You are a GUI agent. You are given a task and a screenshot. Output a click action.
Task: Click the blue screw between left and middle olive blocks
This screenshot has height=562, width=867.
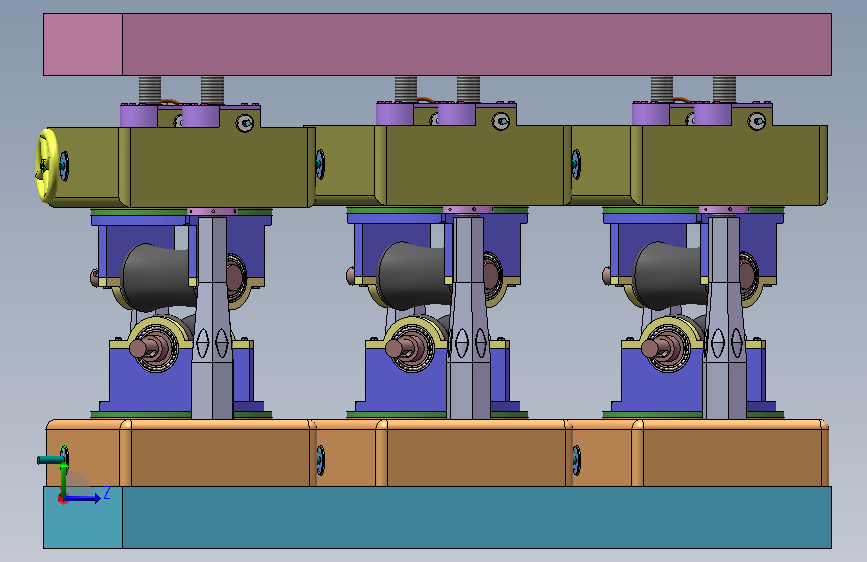pyautogui.click(x=320, y=164)
